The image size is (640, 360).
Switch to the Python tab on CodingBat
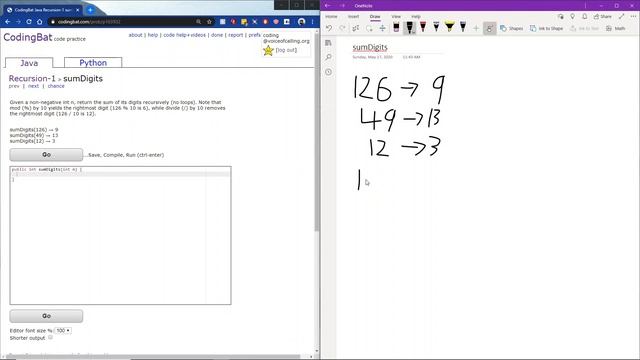point(93,62)
